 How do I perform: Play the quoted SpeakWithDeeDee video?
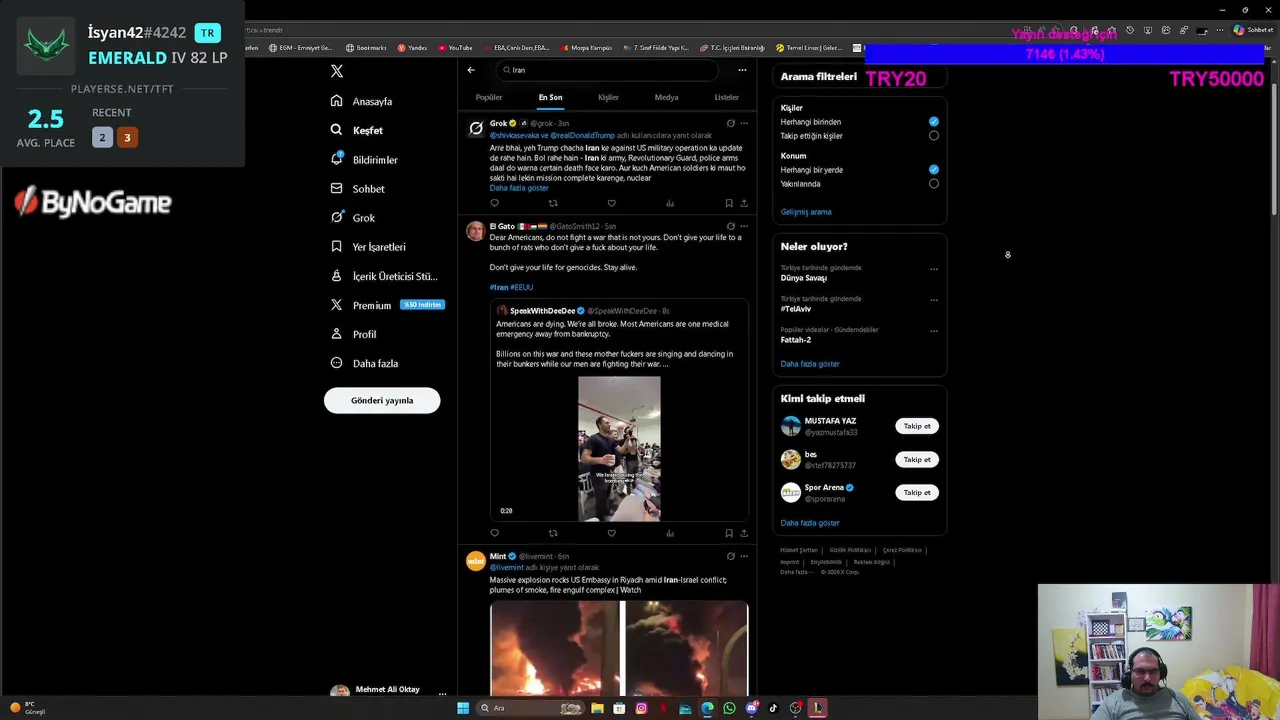tap(619, 448)
